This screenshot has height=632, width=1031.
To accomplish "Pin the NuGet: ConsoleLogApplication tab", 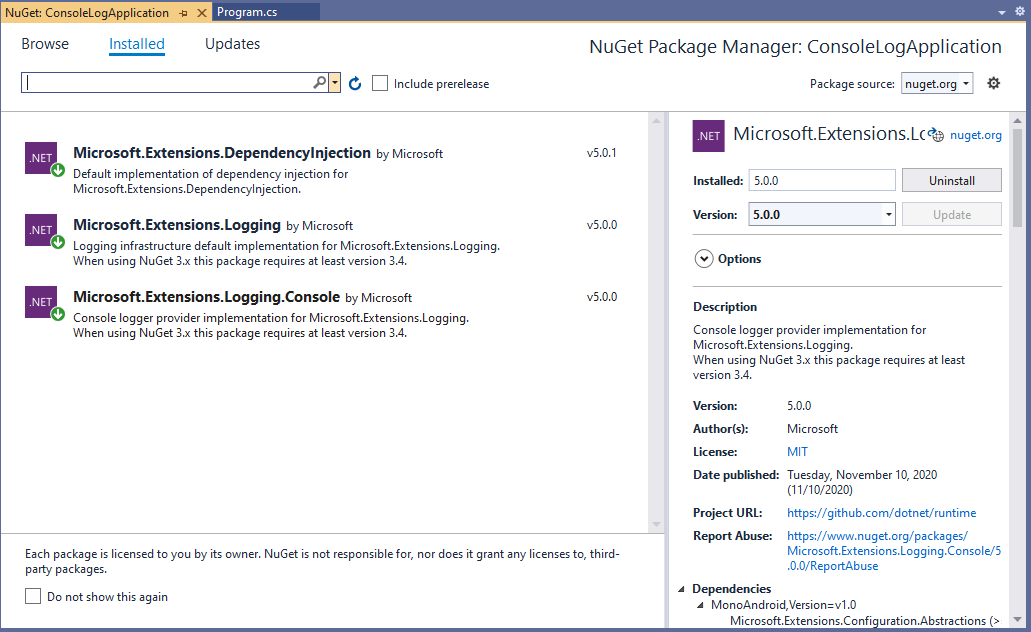I will pyautogui.click(x=183, y=12).
